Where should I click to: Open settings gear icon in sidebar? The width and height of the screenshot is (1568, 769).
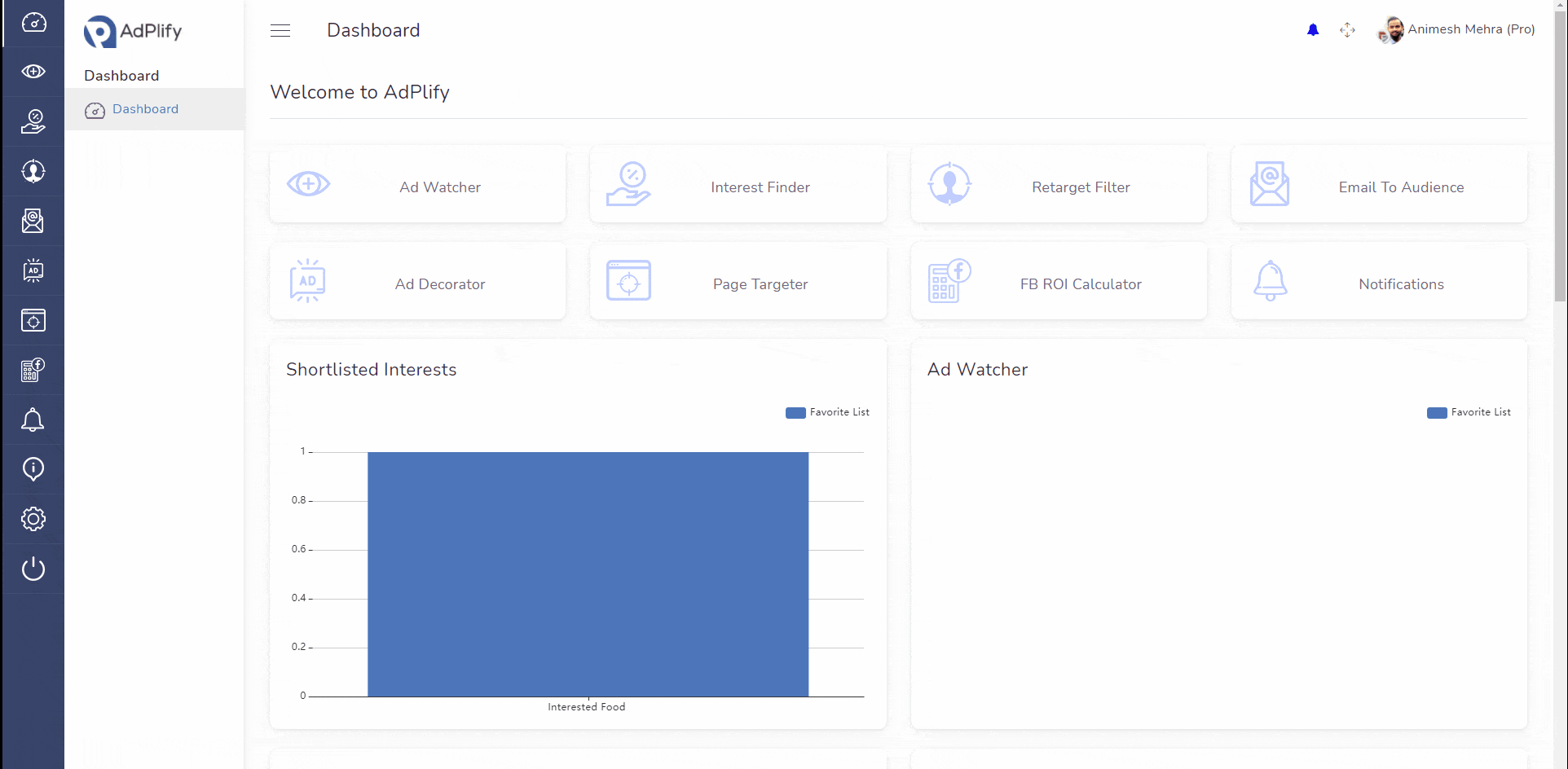[33, 519]
